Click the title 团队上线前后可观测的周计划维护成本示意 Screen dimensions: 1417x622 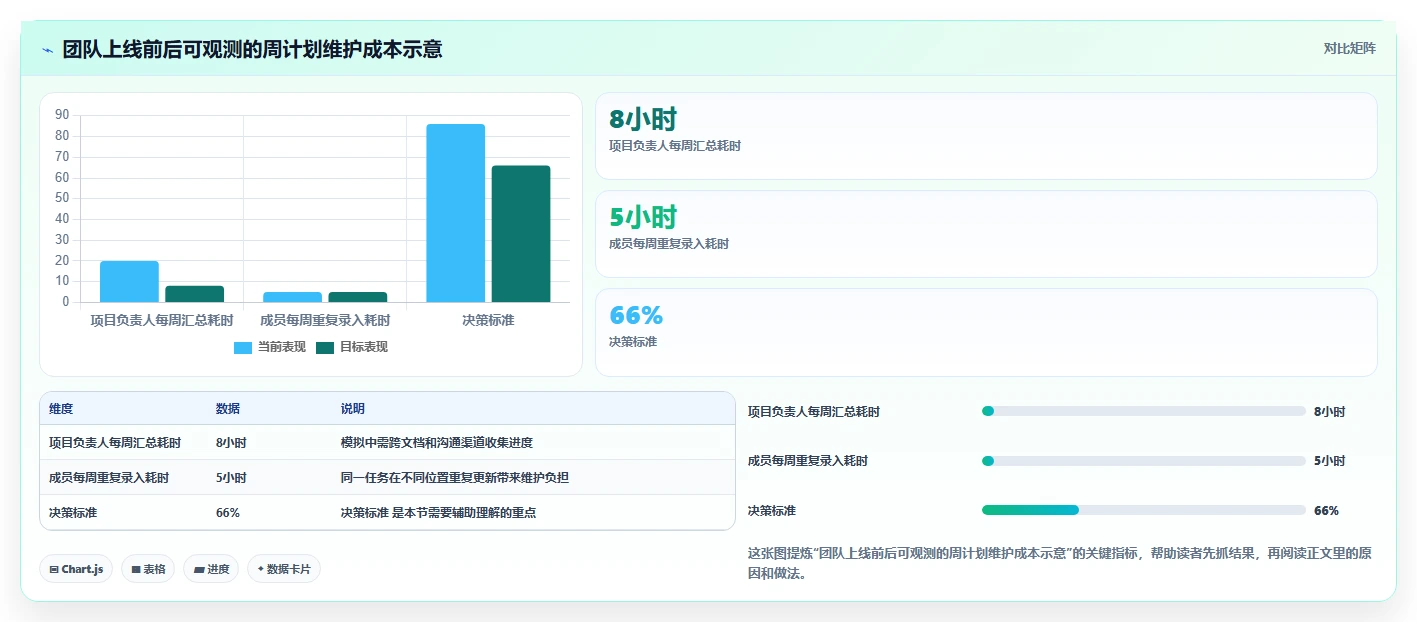coord(252,49)
